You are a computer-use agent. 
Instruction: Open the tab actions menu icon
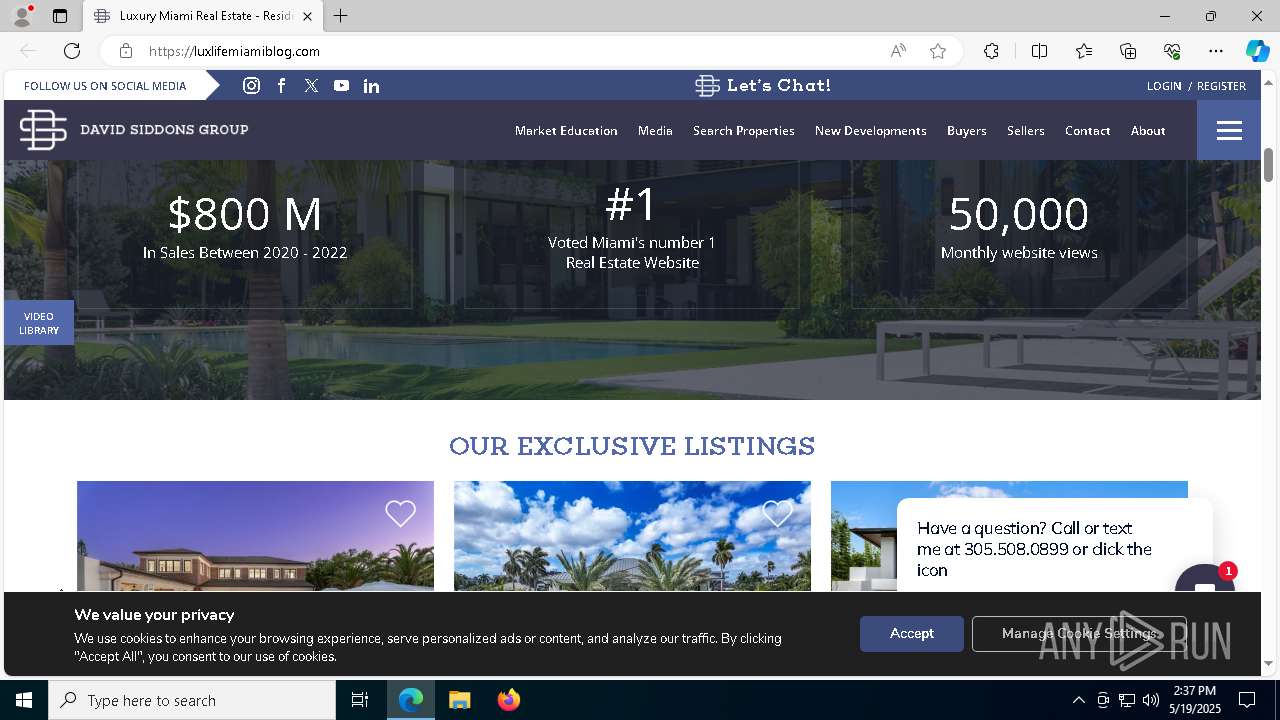point(60,16)
